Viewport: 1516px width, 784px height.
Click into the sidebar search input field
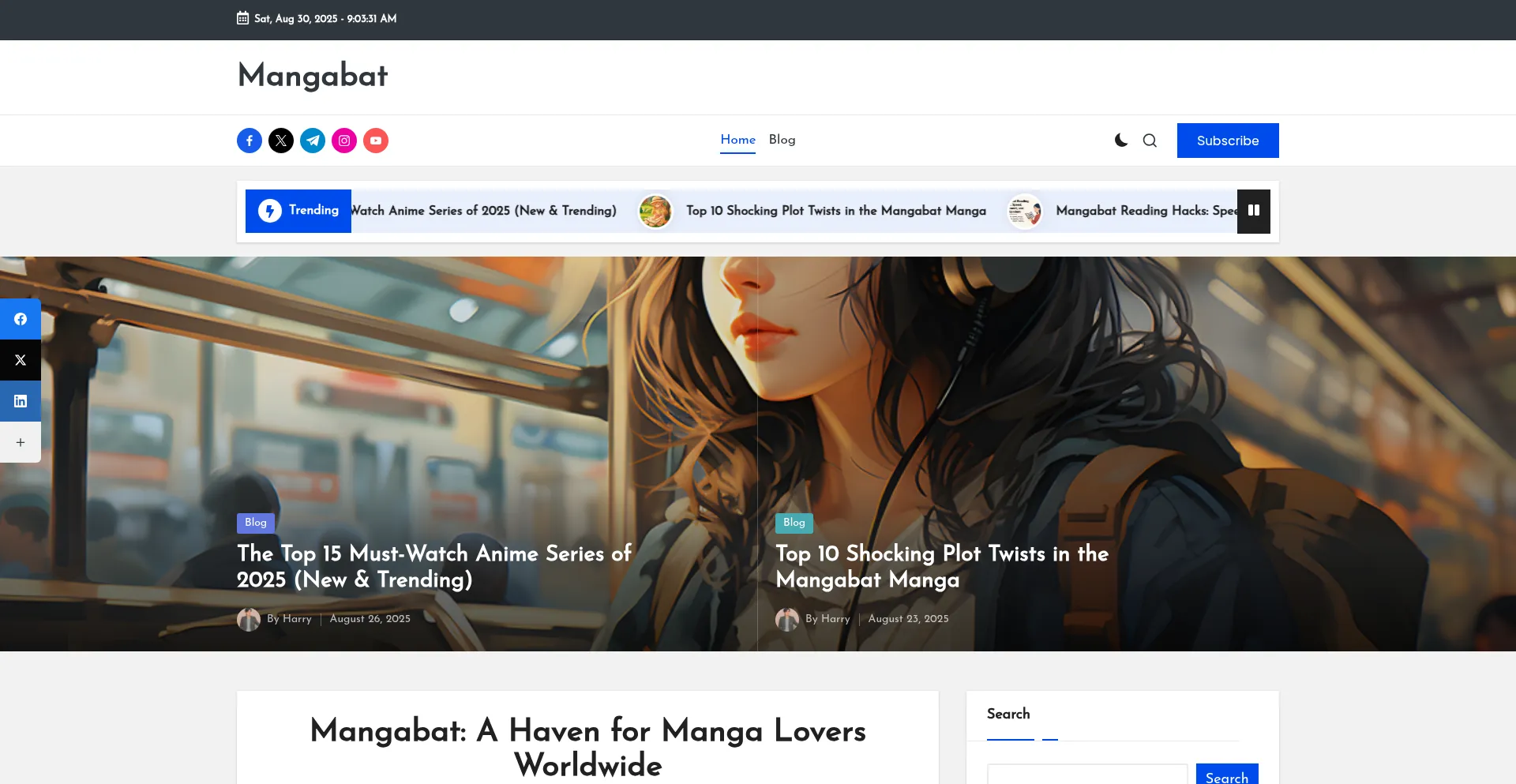click(x=1087, y=775)
